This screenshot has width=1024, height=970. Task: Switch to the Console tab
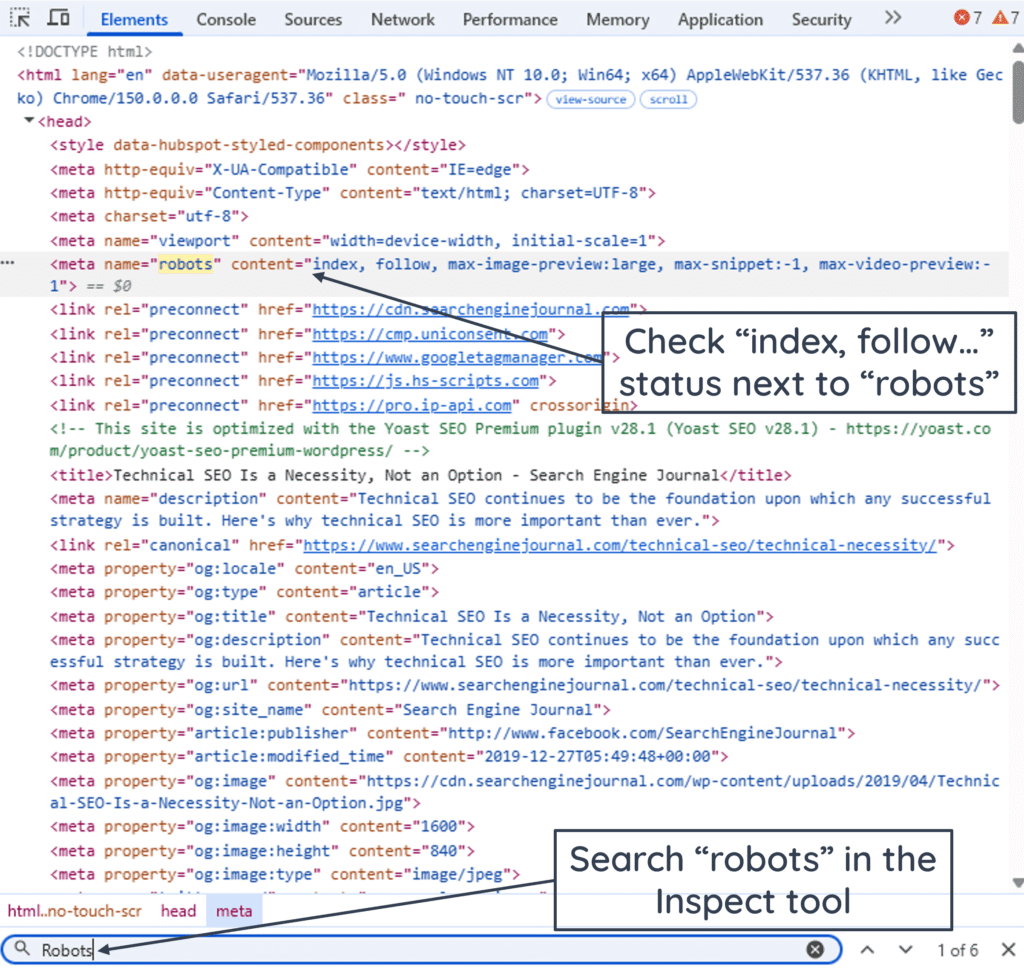[x=226, y=20]
